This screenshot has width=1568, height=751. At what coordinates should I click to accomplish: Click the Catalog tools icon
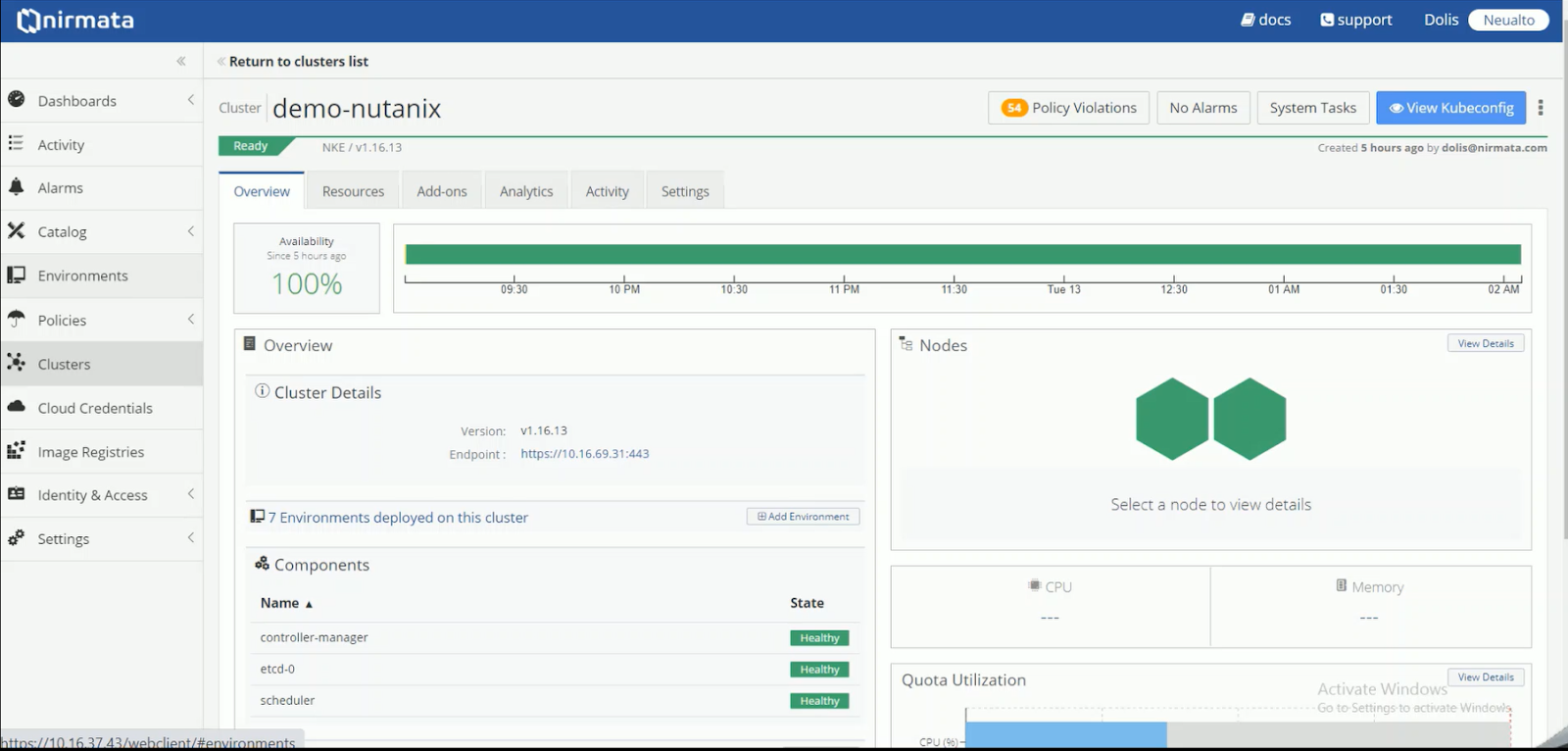[x=17, y=230]
